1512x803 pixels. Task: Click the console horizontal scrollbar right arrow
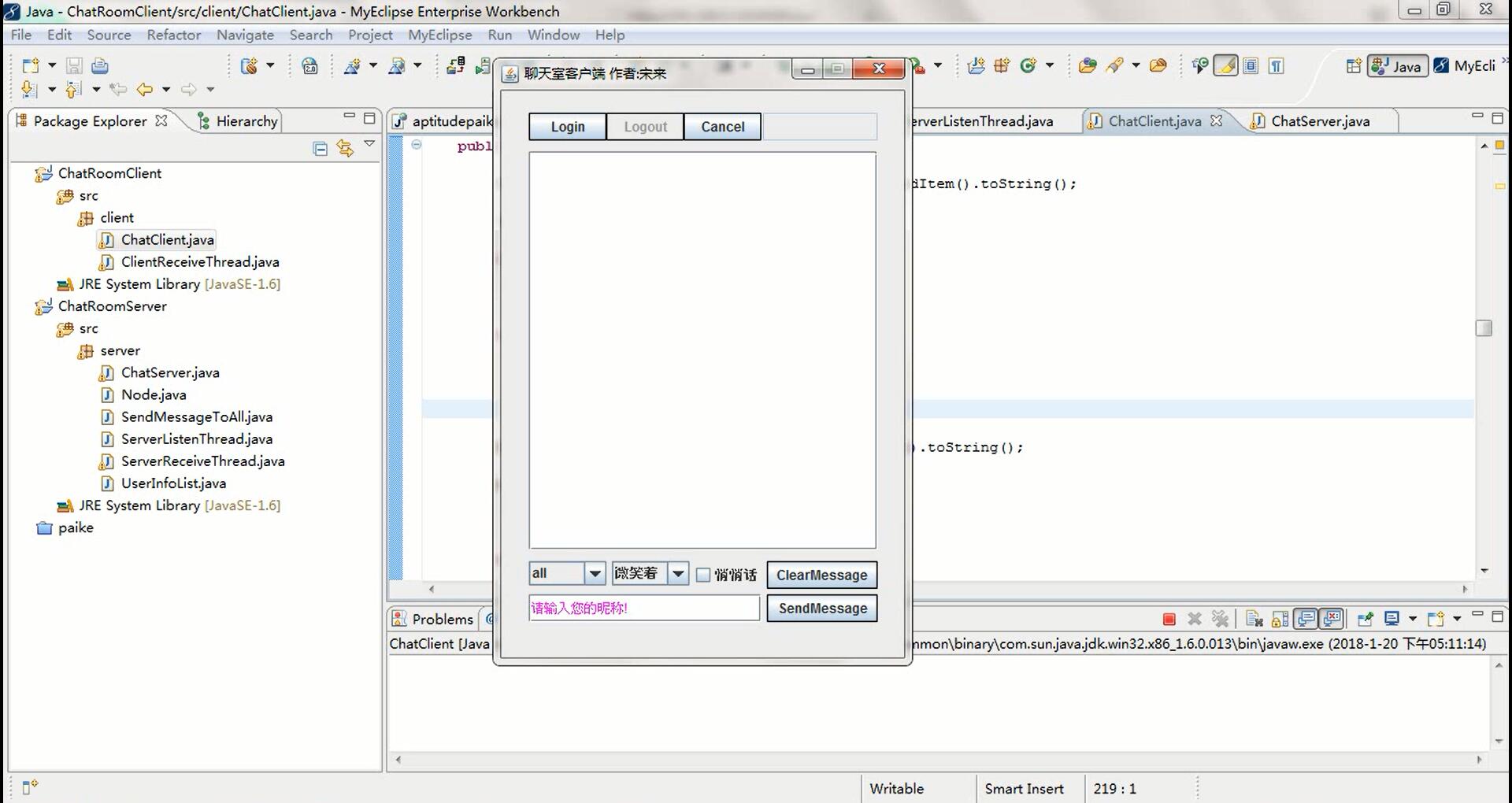pos(1479,760)
